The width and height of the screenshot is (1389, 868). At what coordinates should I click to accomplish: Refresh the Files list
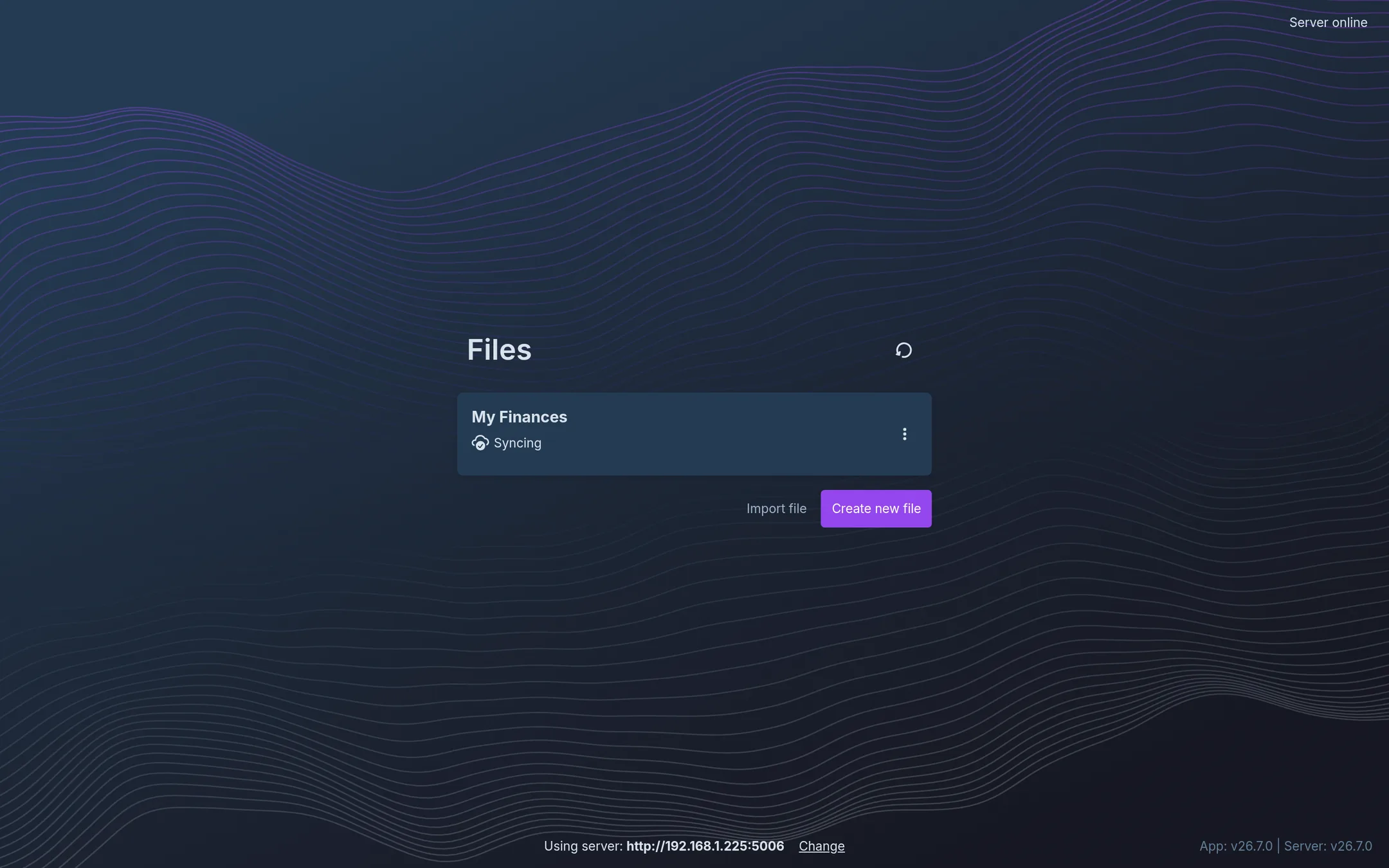pyautogui.click(x=903, y=350)
